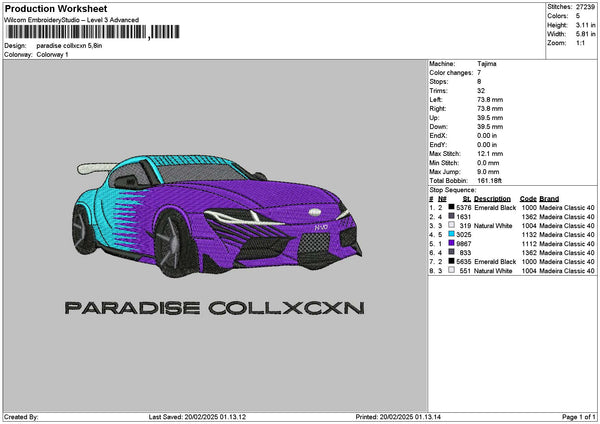Select Natural White description in stop row 3
Viewport: 600px width, 424px height.
493,225
